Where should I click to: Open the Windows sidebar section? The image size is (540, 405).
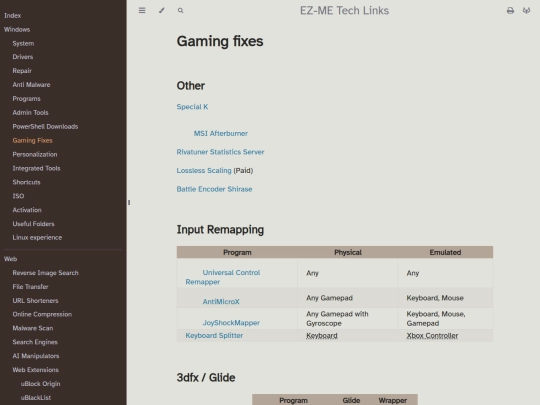(17, 30)
